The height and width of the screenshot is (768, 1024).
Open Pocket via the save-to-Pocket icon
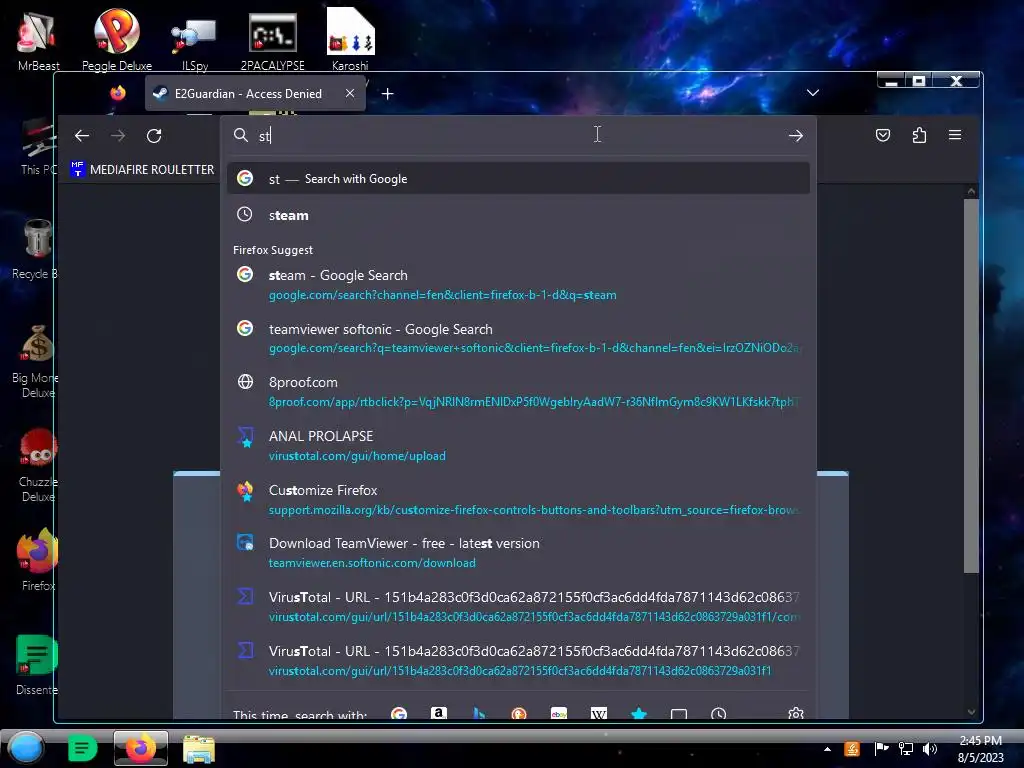pyautogui.click(x=882, y=135)
